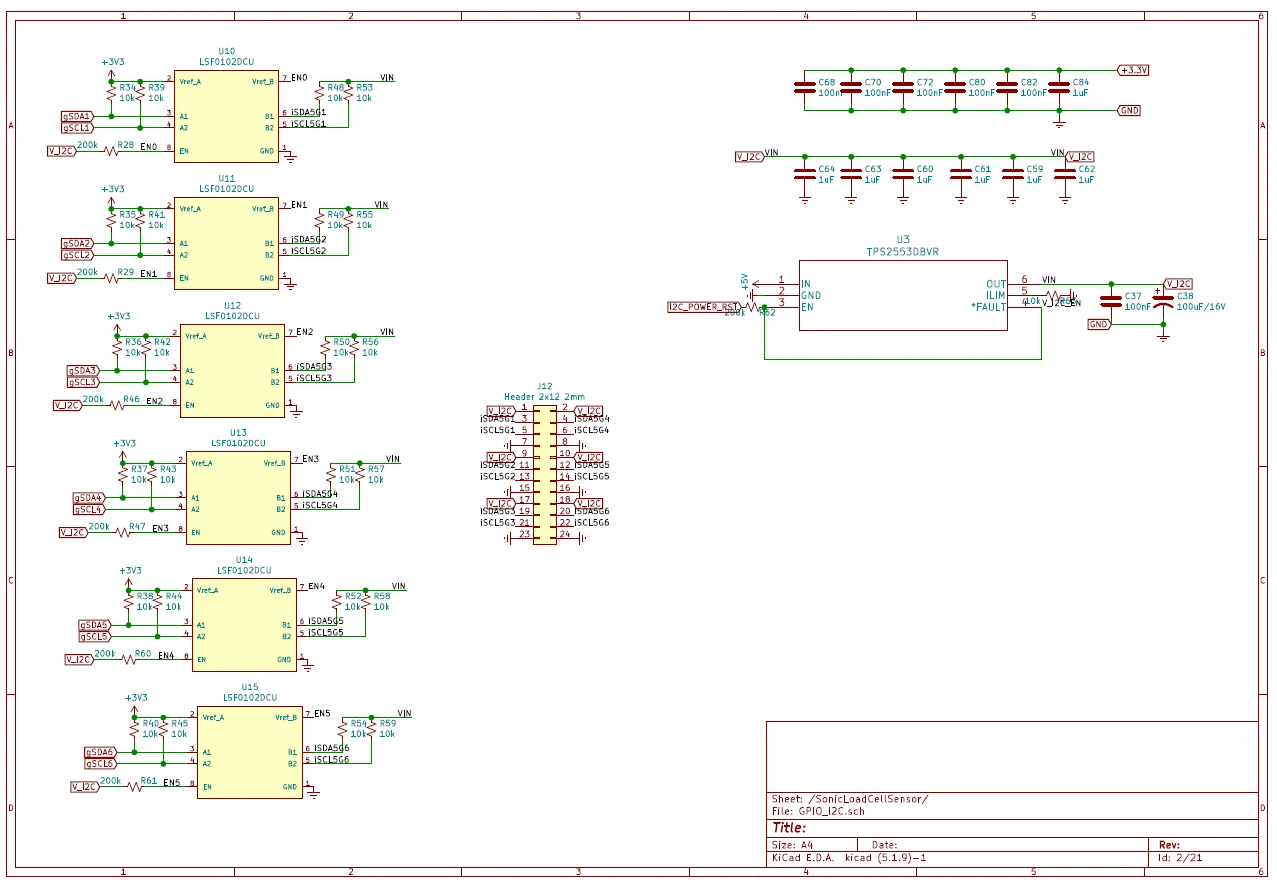Click the gSCL1 global label
The width and height of the screenshot is (1277, 885).
77,127
